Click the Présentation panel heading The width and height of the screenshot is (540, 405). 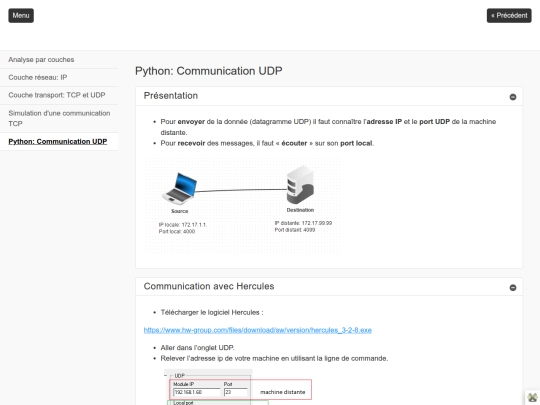point(171,96)
